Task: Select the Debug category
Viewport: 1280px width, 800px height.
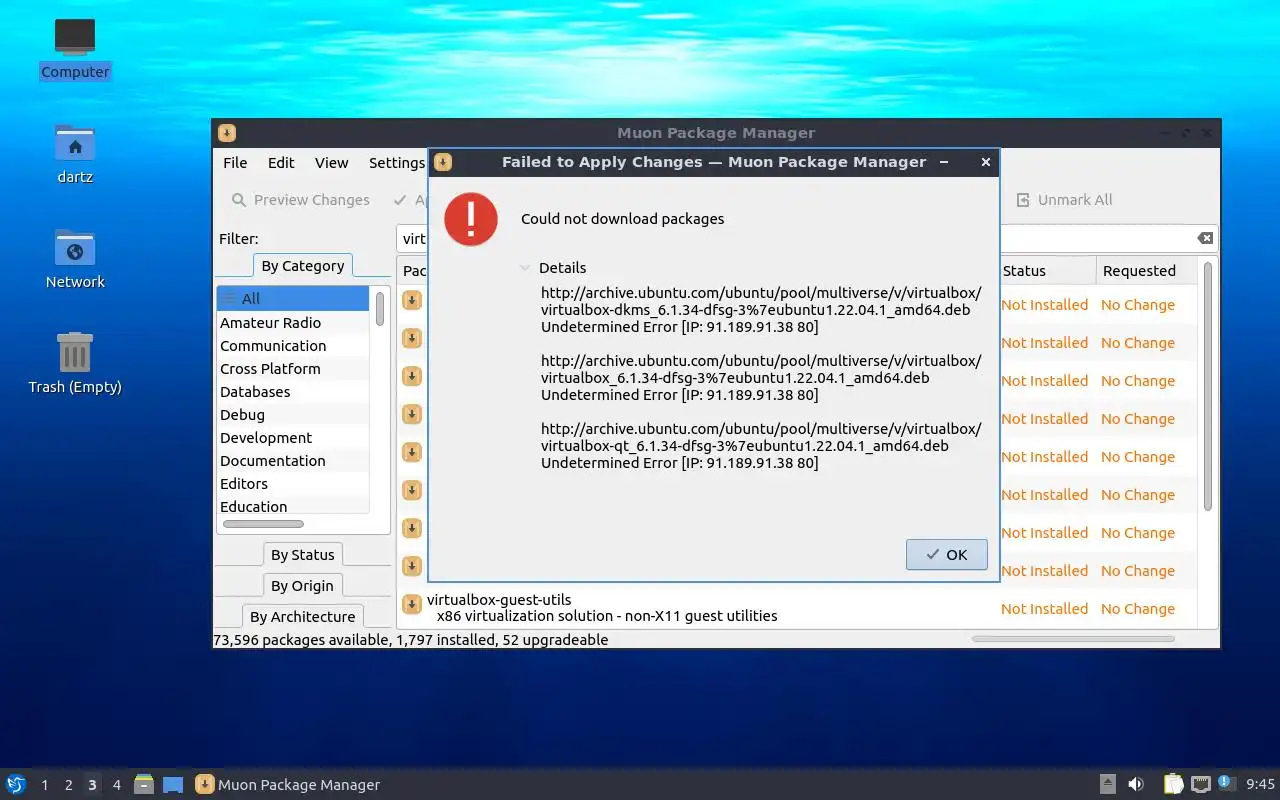Action: point(293,415)
